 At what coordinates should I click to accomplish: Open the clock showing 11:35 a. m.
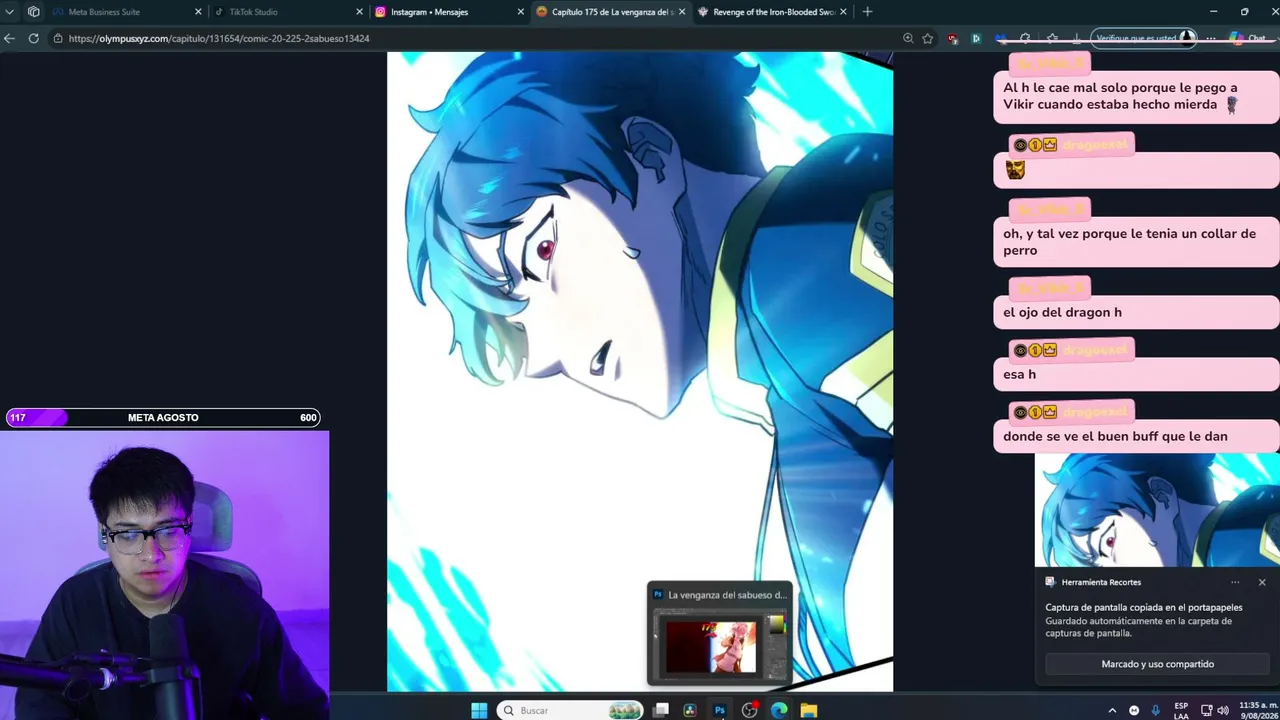point(1258,710)
